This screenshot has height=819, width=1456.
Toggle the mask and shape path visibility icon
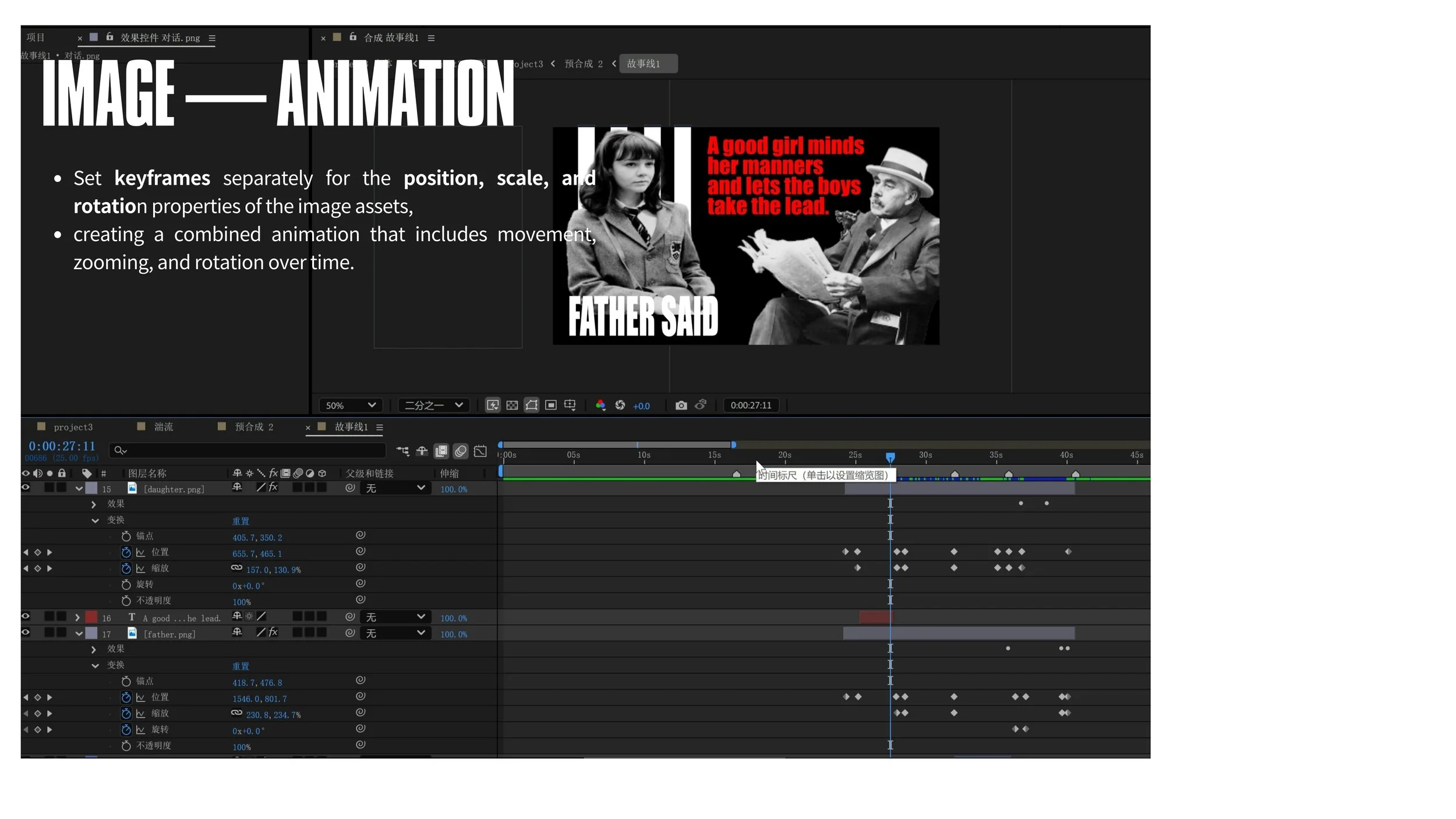coord(531,405)
